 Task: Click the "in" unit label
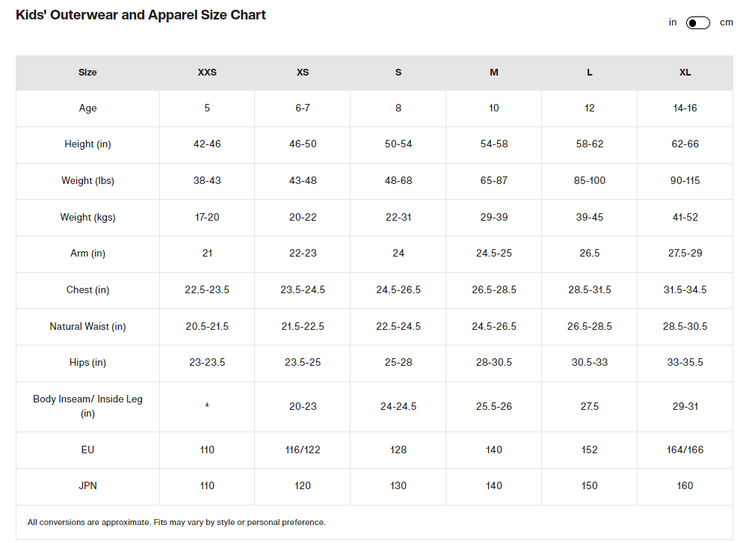(673, 22)
